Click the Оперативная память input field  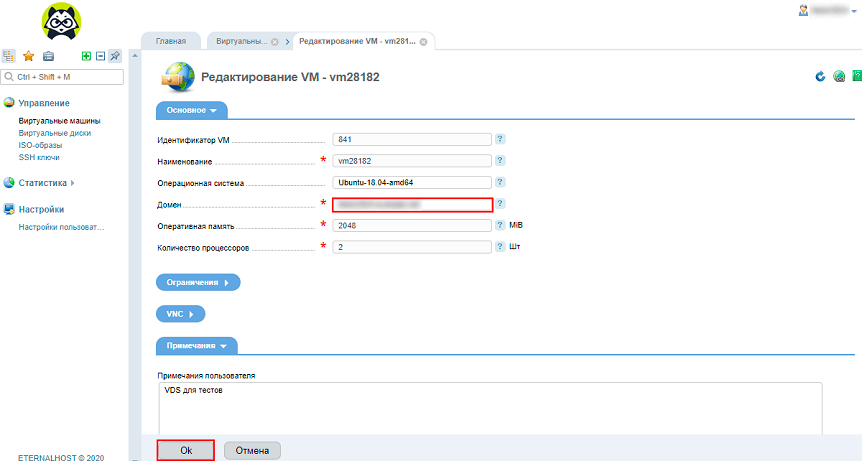[412, 225]
